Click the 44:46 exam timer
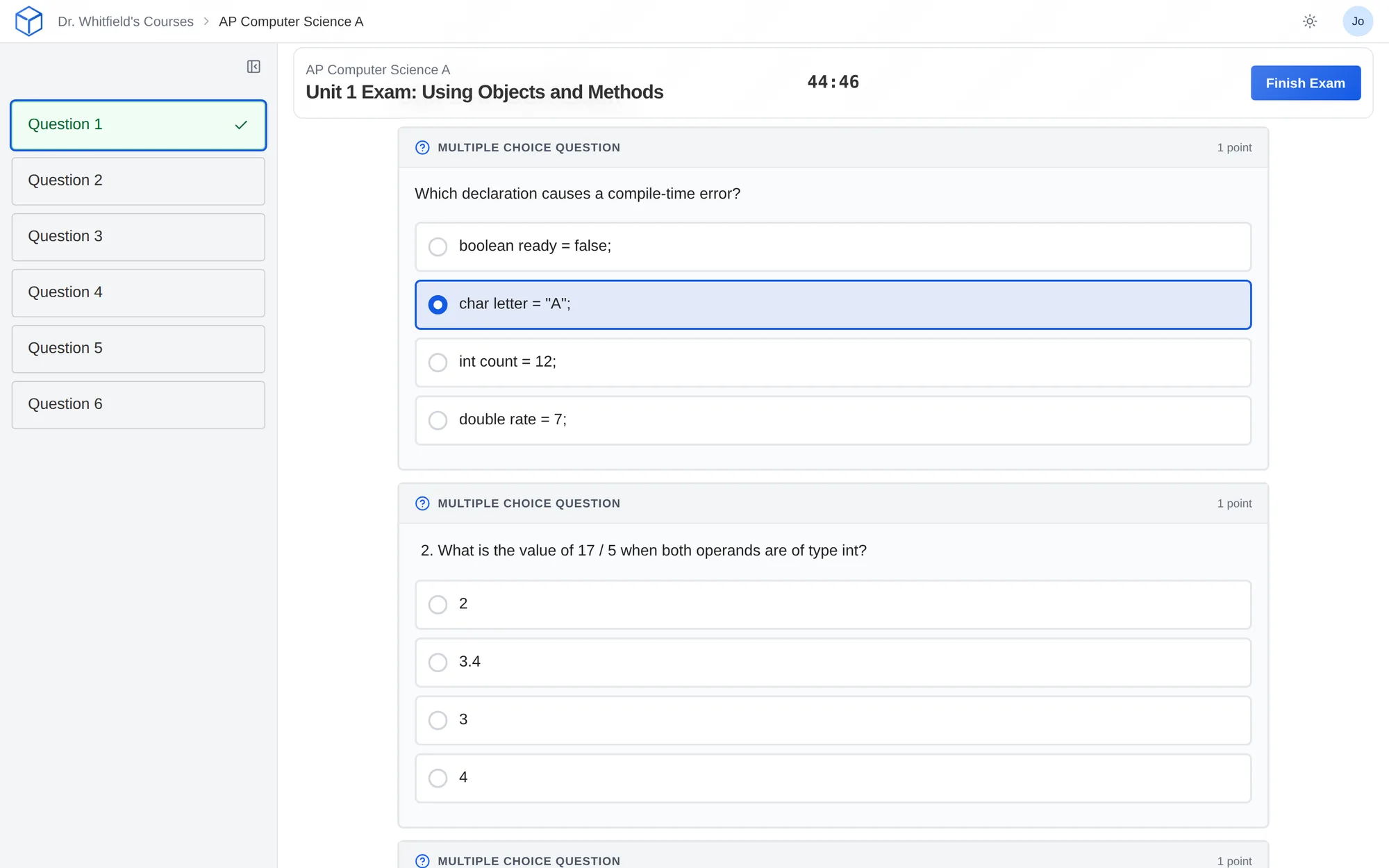 [833, 82]
